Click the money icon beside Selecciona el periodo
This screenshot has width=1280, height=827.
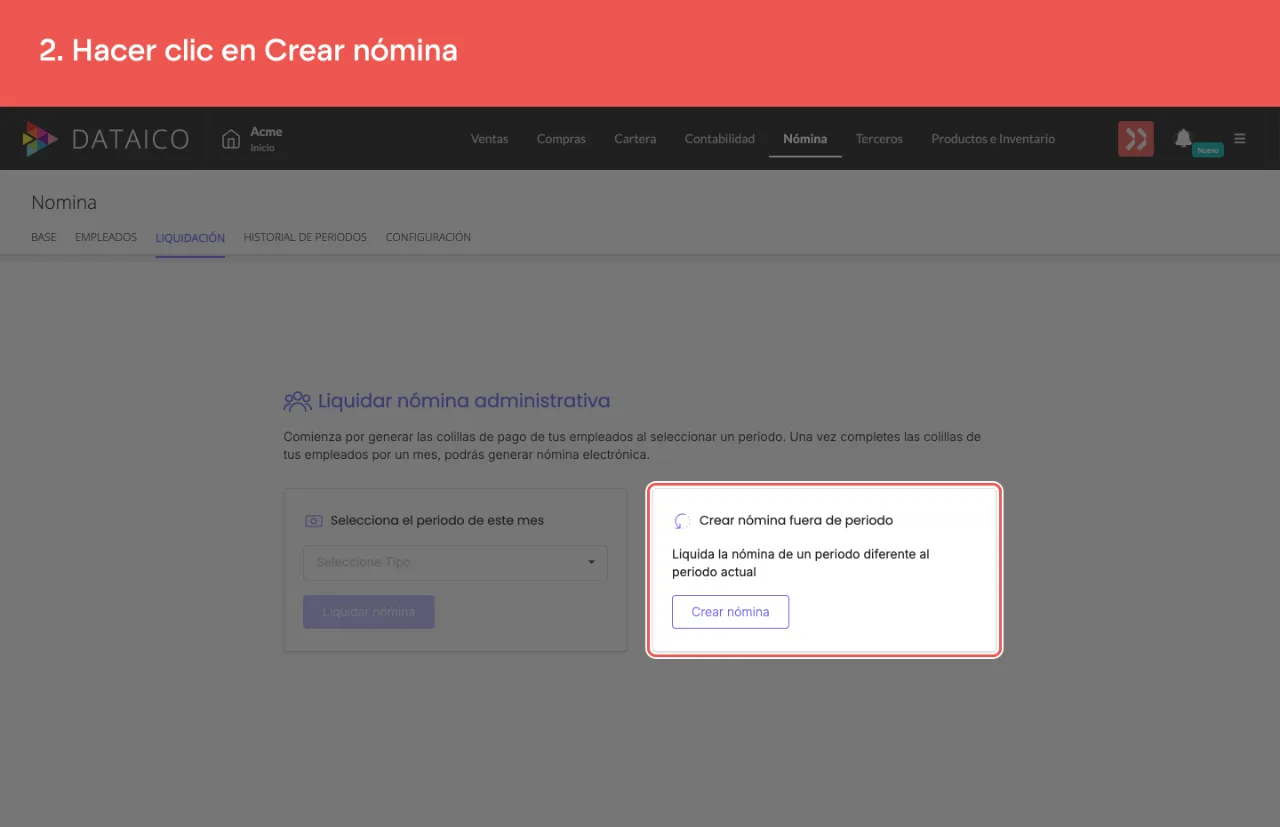[x=313, y=521]
